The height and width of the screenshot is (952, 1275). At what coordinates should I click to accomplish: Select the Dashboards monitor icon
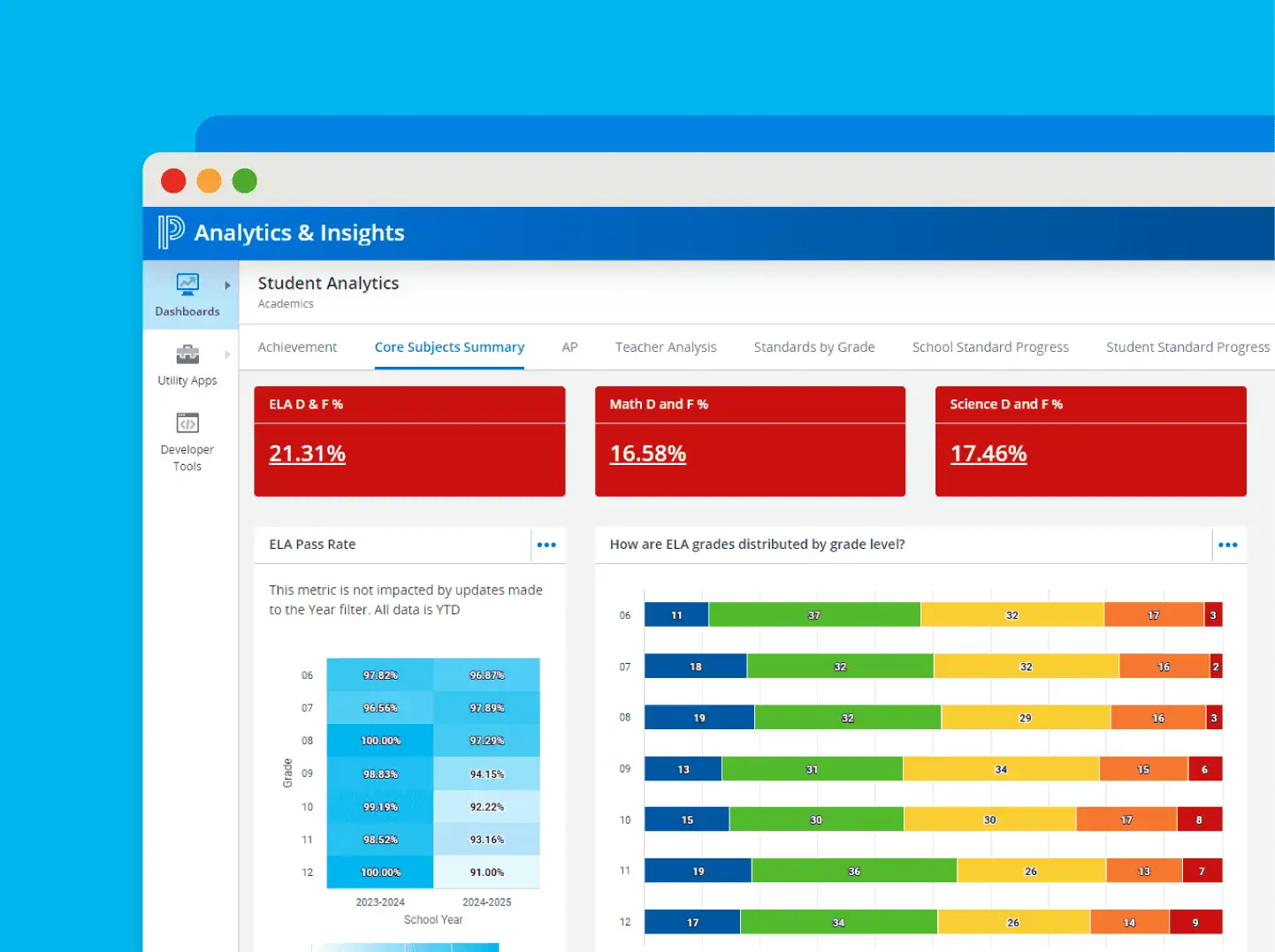[x=187, y=285]
